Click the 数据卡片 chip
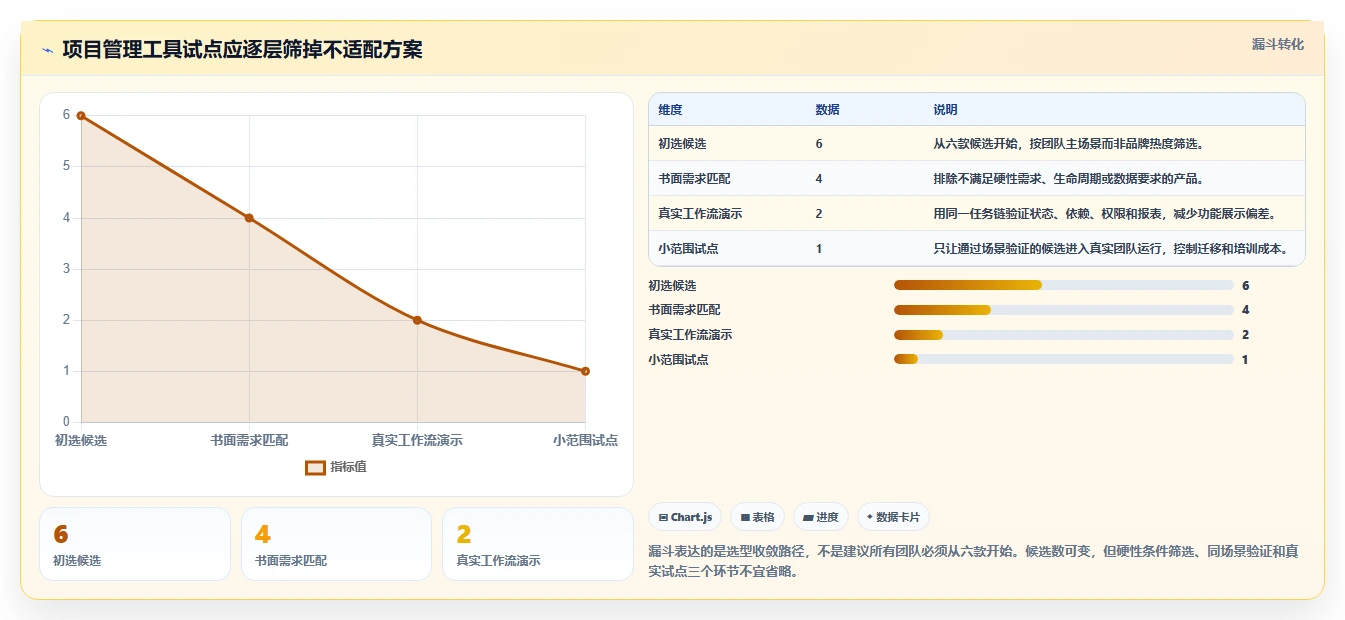The image size is (1345, 620). coord(893,517)
